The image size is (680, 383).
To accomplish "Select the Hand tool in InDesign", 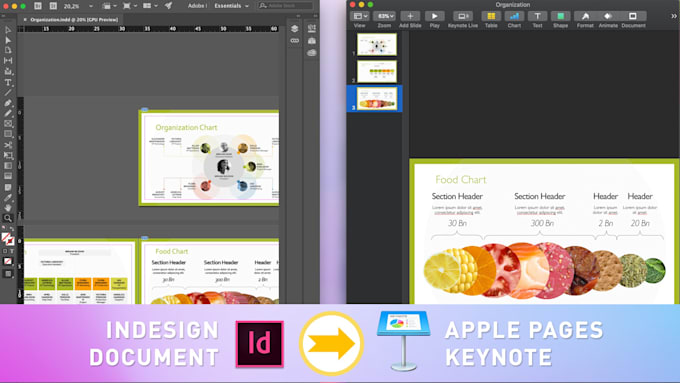I will pos(8,208).
